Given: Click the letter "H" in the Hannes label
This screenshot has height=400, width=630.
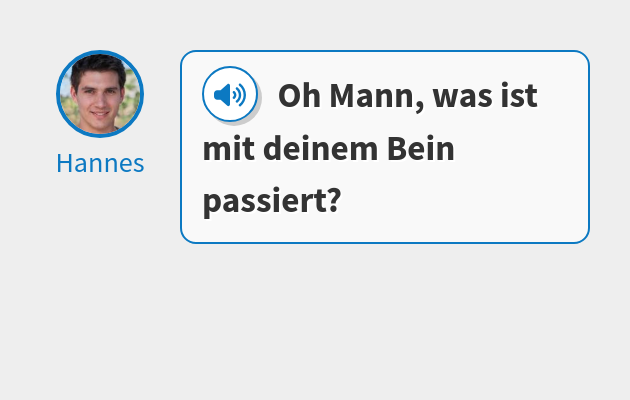Looking at the screenshot, I should click(64, 163).
